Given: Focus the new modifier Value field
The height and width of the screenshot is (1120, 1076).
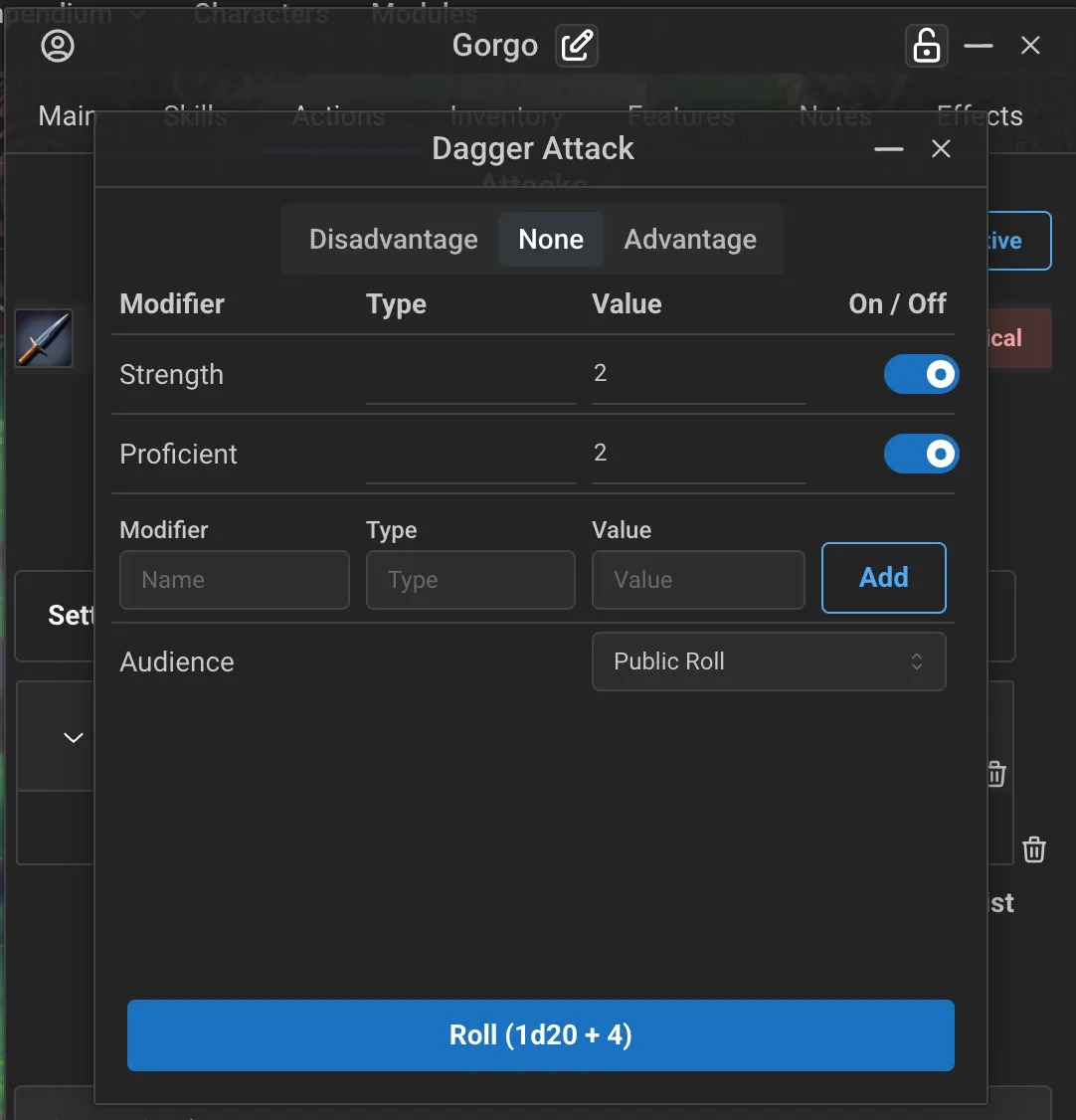Looking at the screenshot, I should click(697, 580).
